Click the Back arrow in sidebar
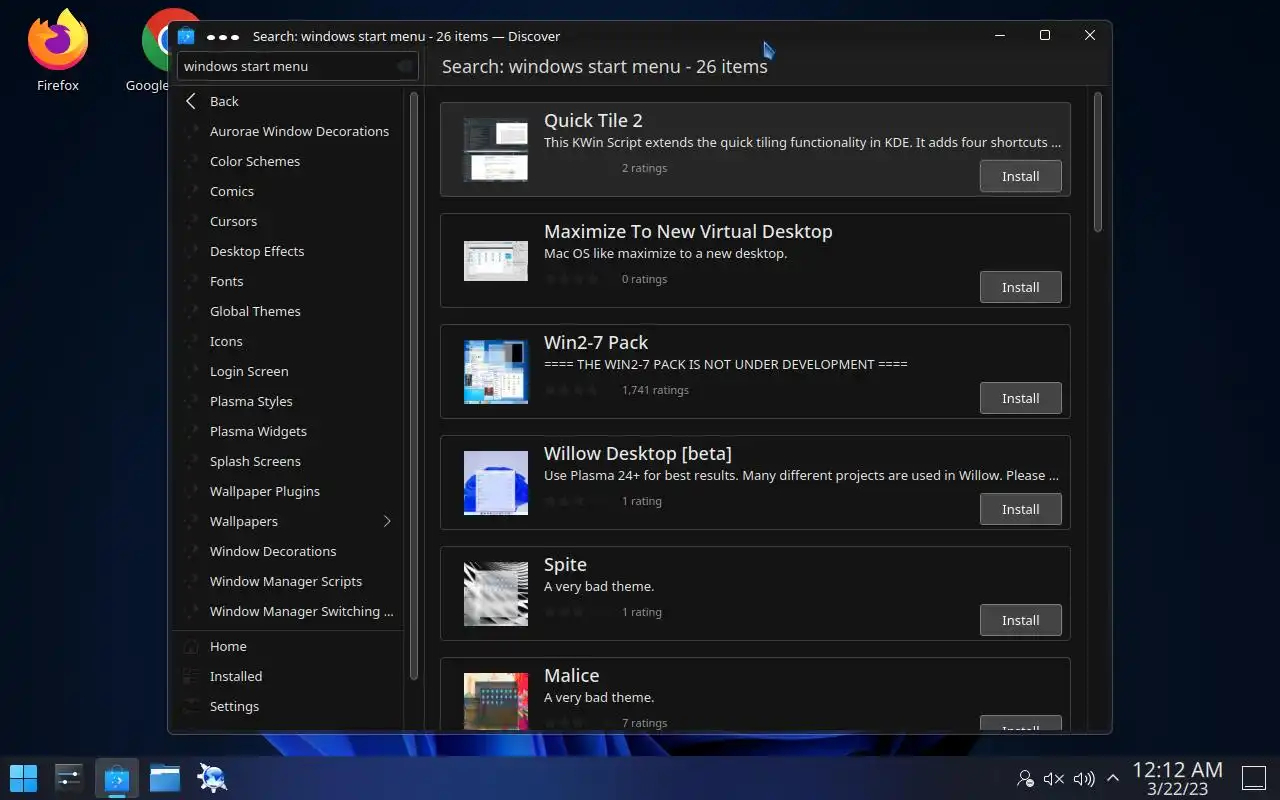The image size is (1280, 800). pyautogui.click(x=191, y=101)
